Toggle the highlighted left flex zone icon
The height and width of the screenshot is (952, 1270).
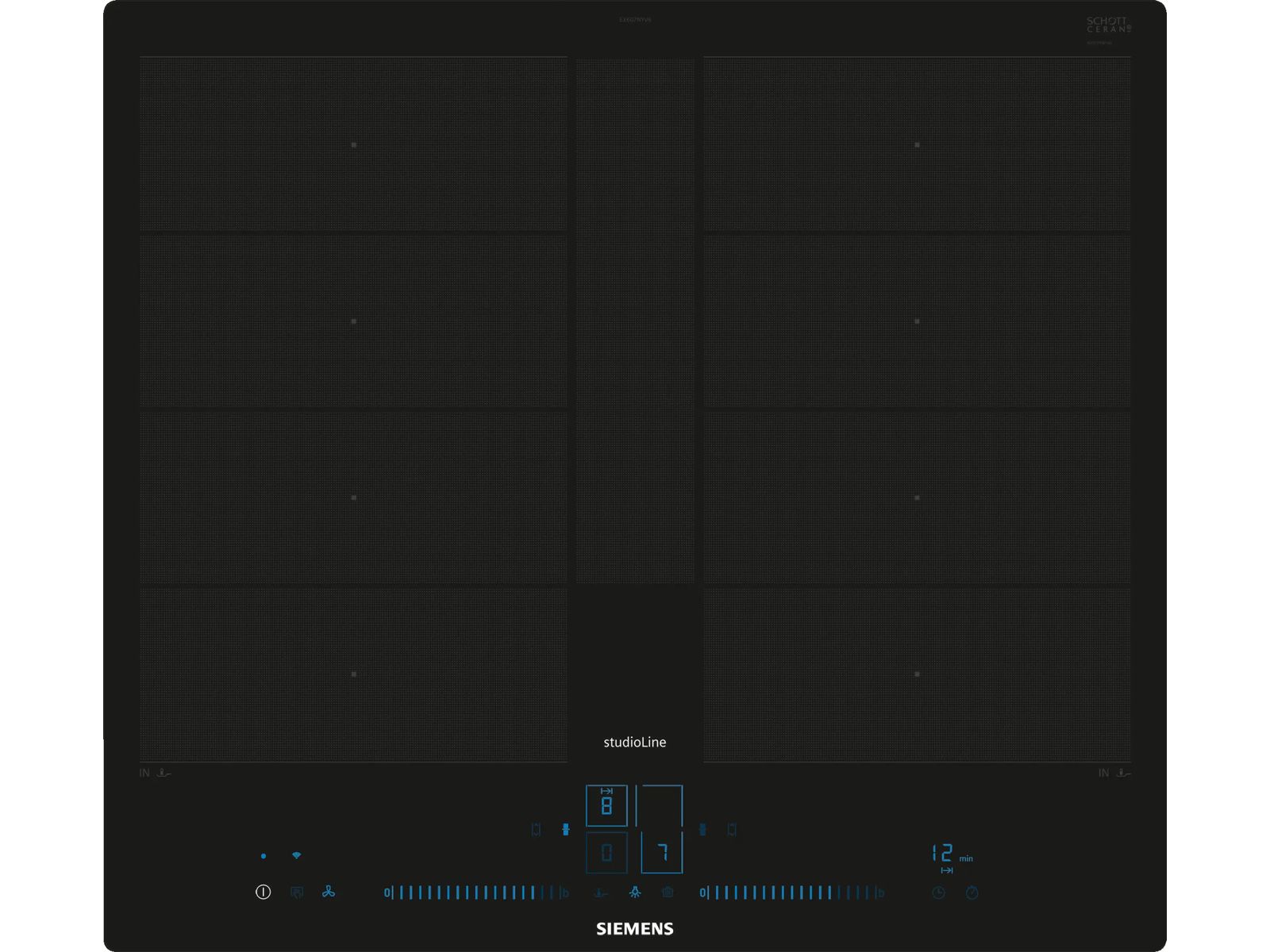(565, 830)
